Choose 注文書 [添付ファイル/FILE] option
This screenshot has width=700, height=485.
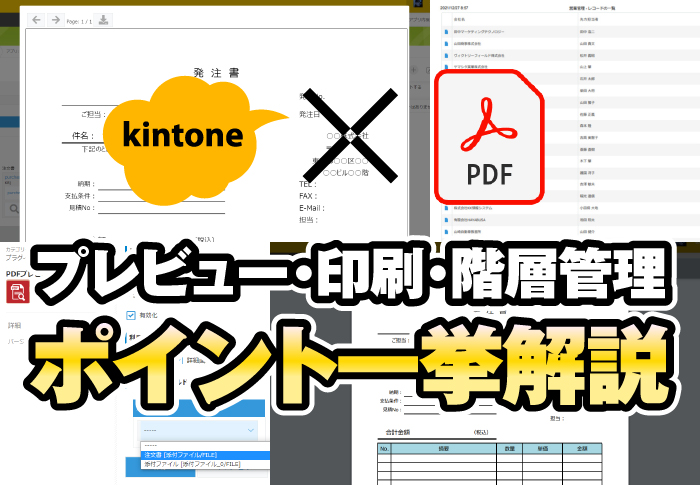pyautogui.click(x=205, y=455)
